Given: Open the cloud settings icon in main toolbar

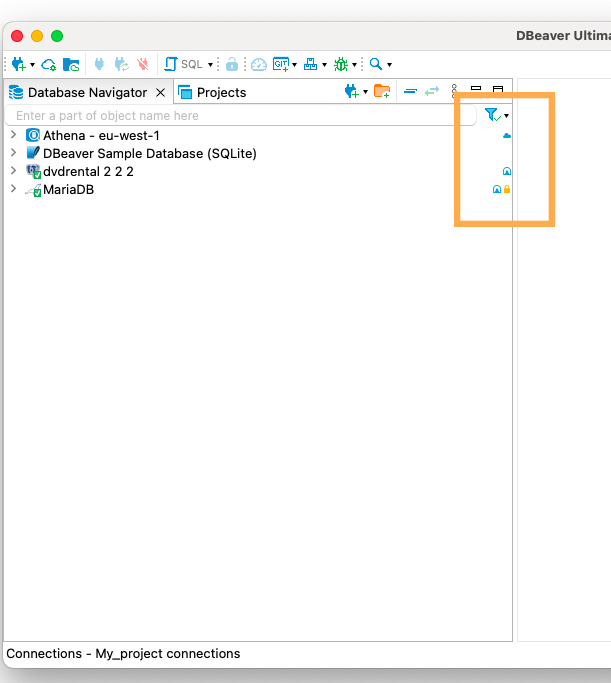Looking at the screenshot, I should tap(48, 65).
